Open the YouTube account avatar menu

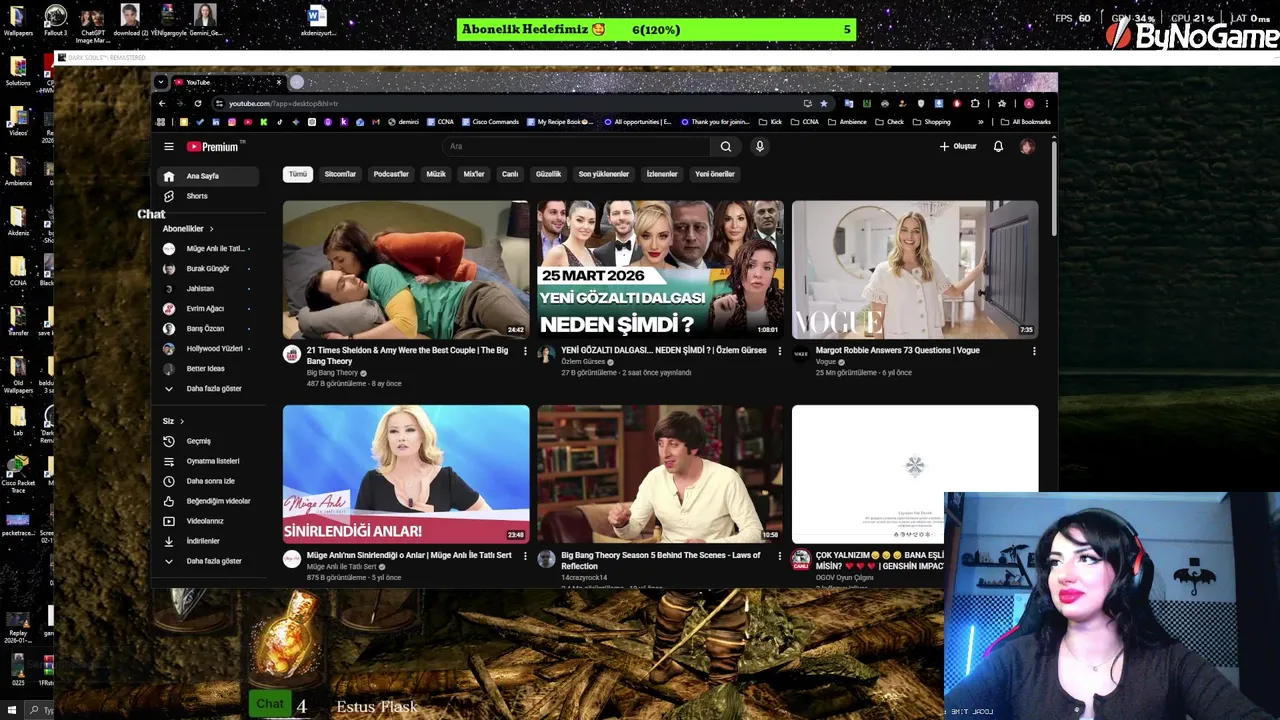click(1027, 146)
